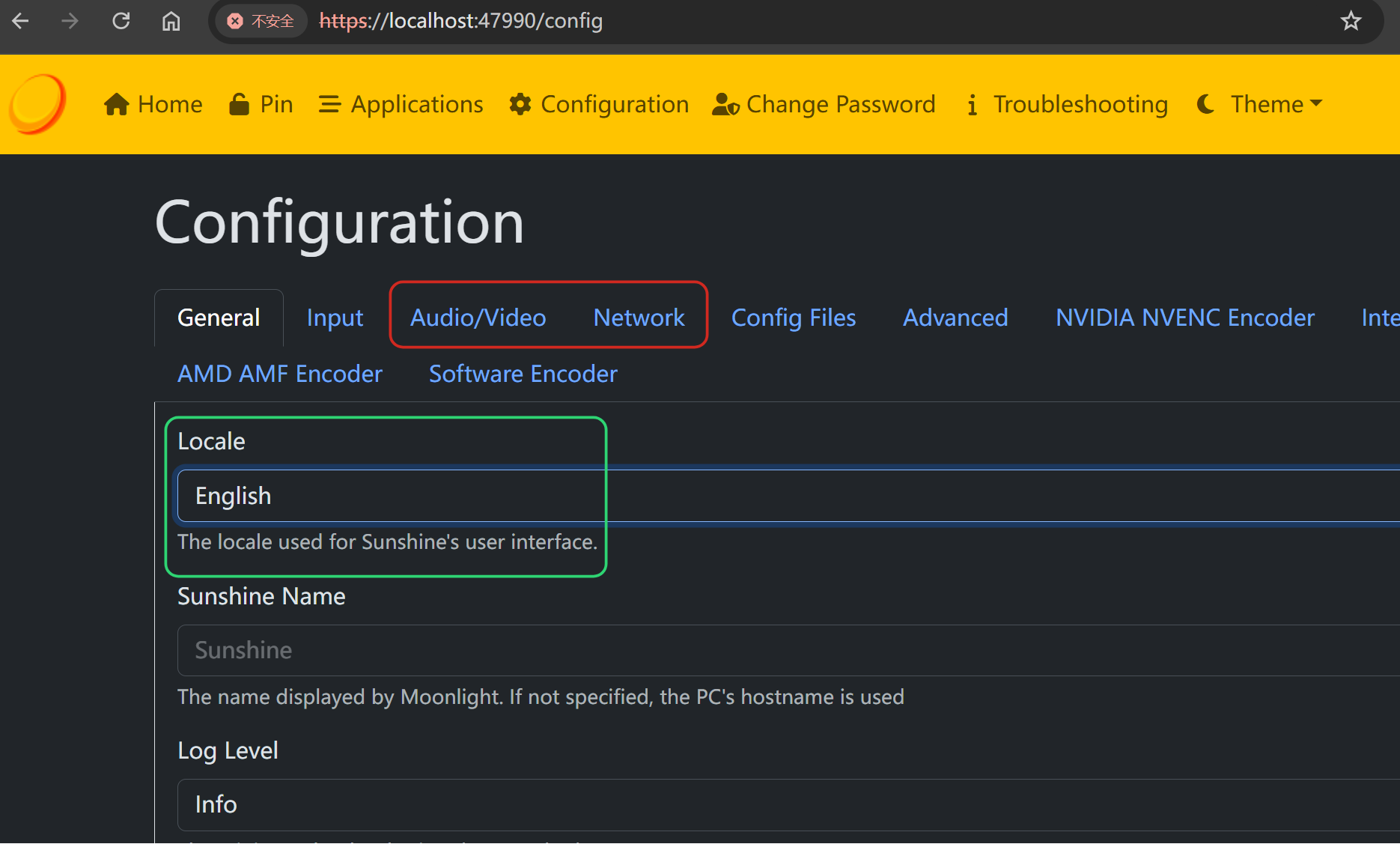Click the Log Level label
Viewport: 1400px width, 844px height.
pyautogui.click(x=228, y=750)
